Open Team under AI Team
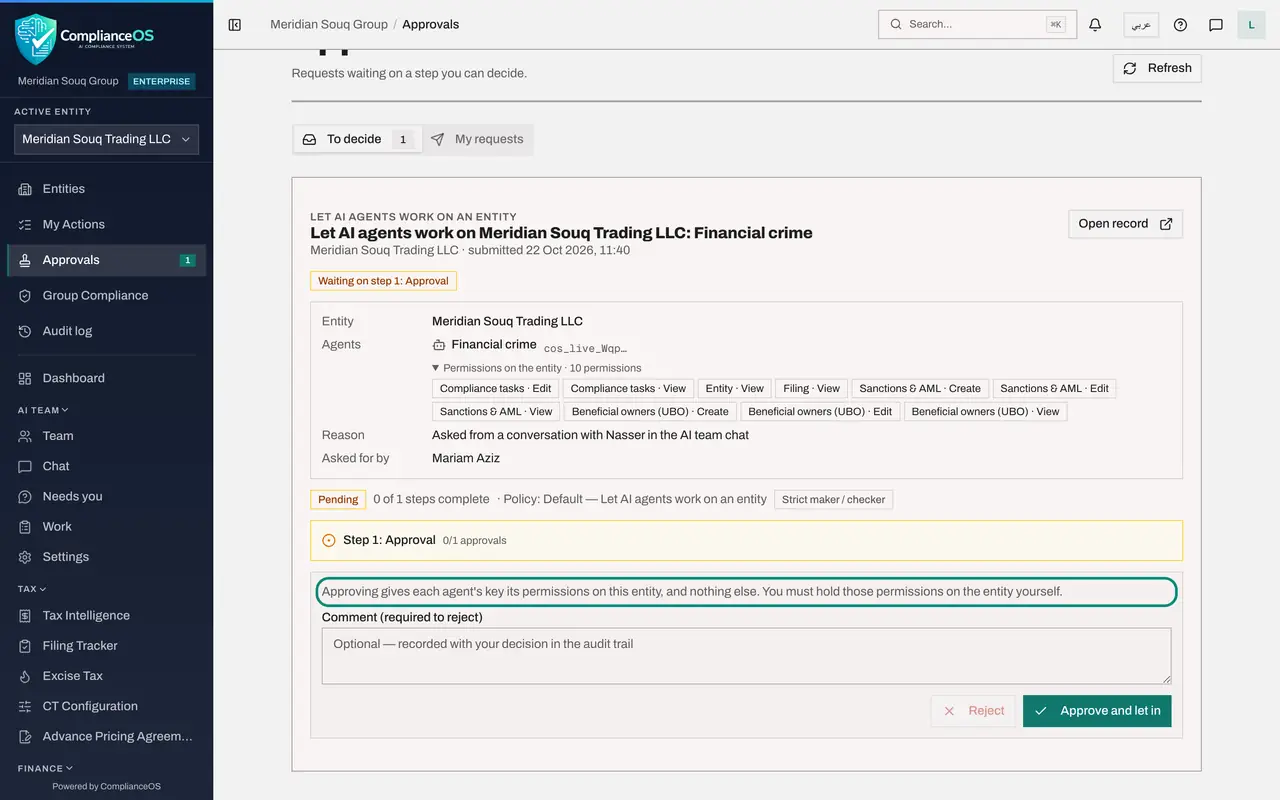The image size is (1280, 800). (106, 436)
